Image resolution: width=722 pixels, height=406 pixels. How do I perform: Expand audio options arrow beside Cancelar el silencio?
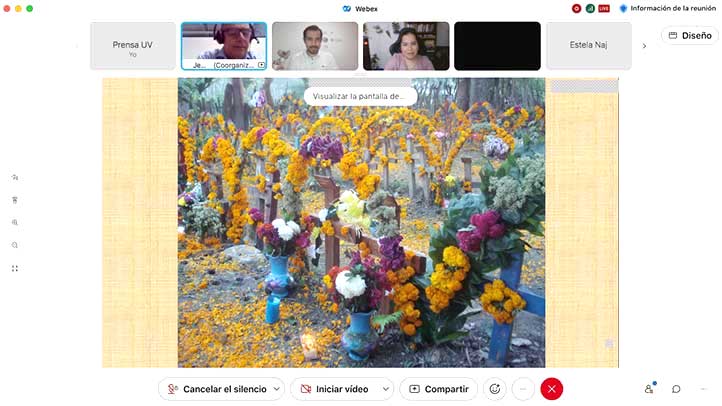click(277, 389)
